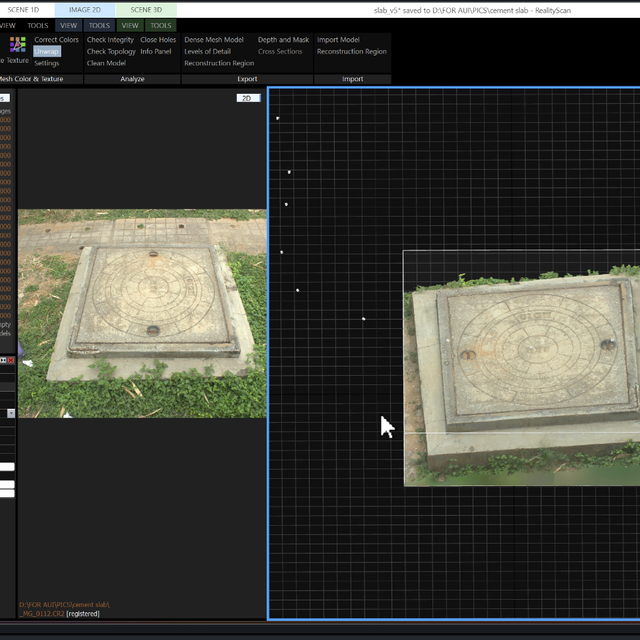Click the first white input field in the left panel

[7, 467]
